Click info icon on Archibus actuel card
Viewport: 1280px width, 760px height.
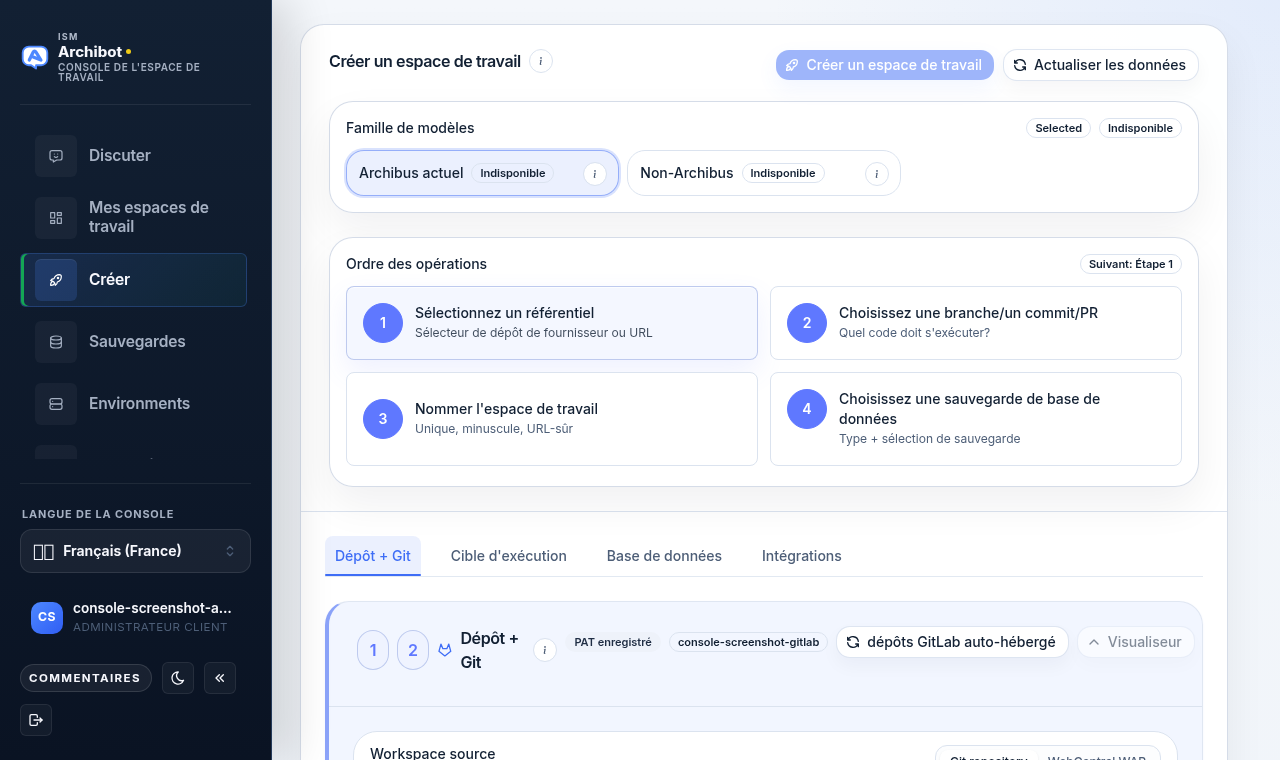pos(595,174)
